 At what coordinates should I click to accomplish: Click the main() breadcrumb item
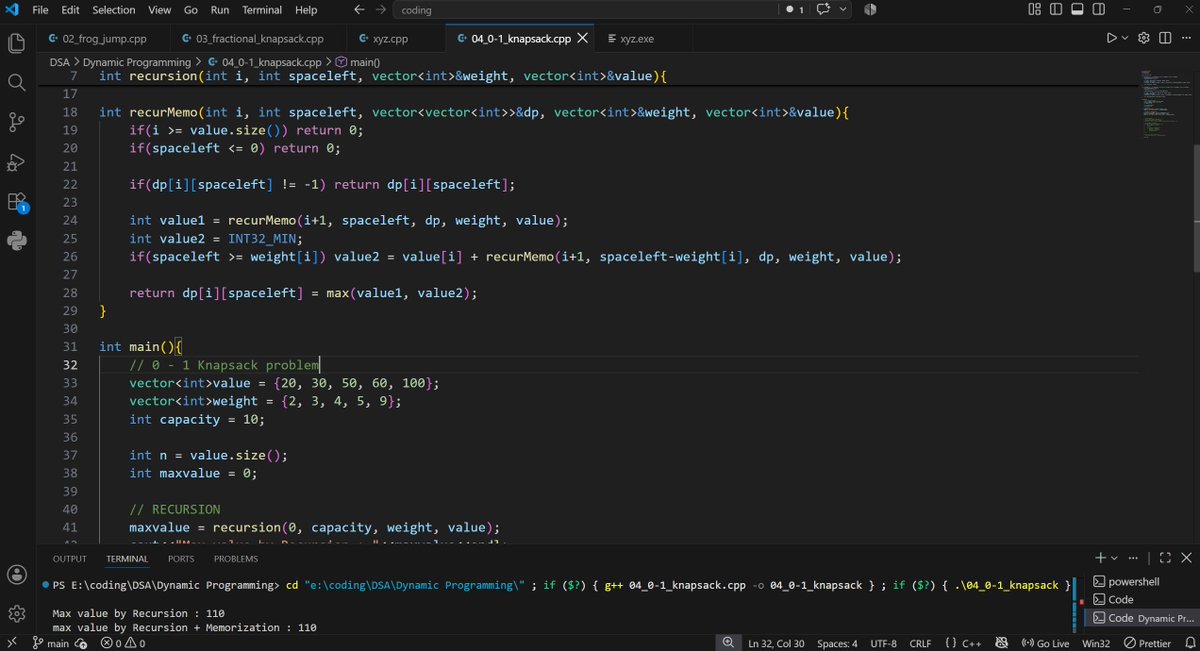tap(357, 62)
